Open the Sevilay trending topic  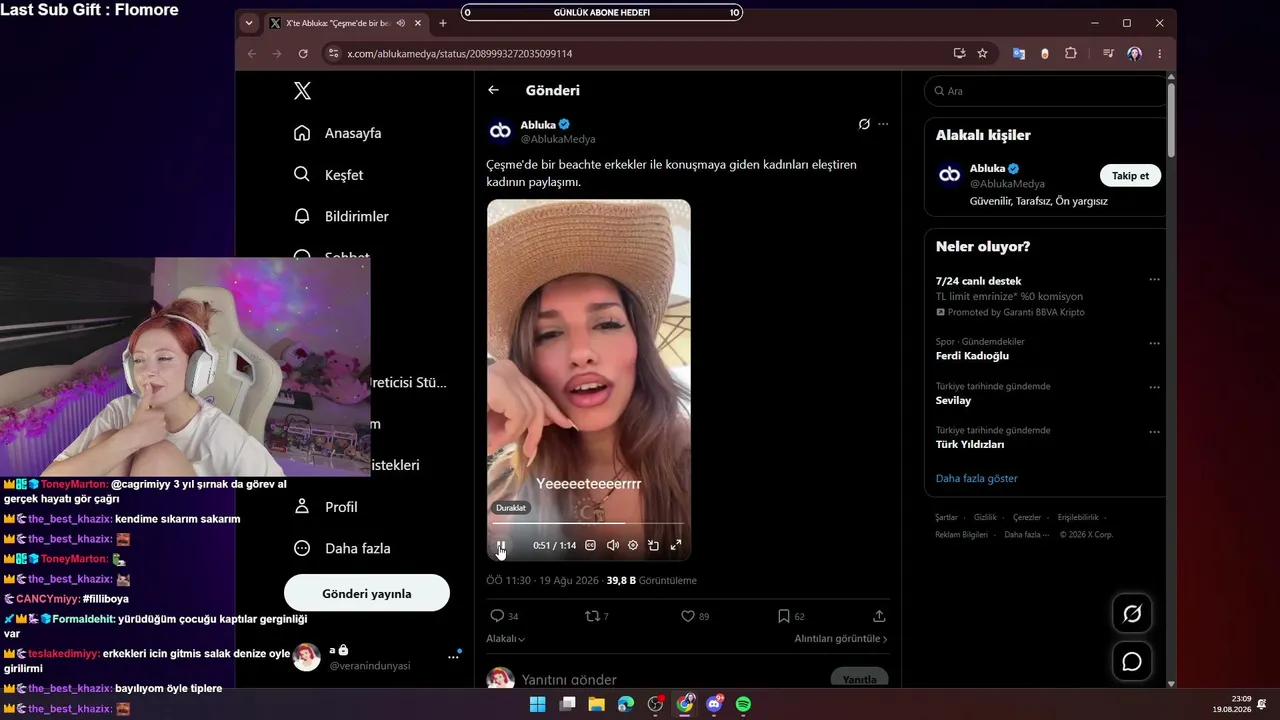pyautogui.click(x=953, y=400)
